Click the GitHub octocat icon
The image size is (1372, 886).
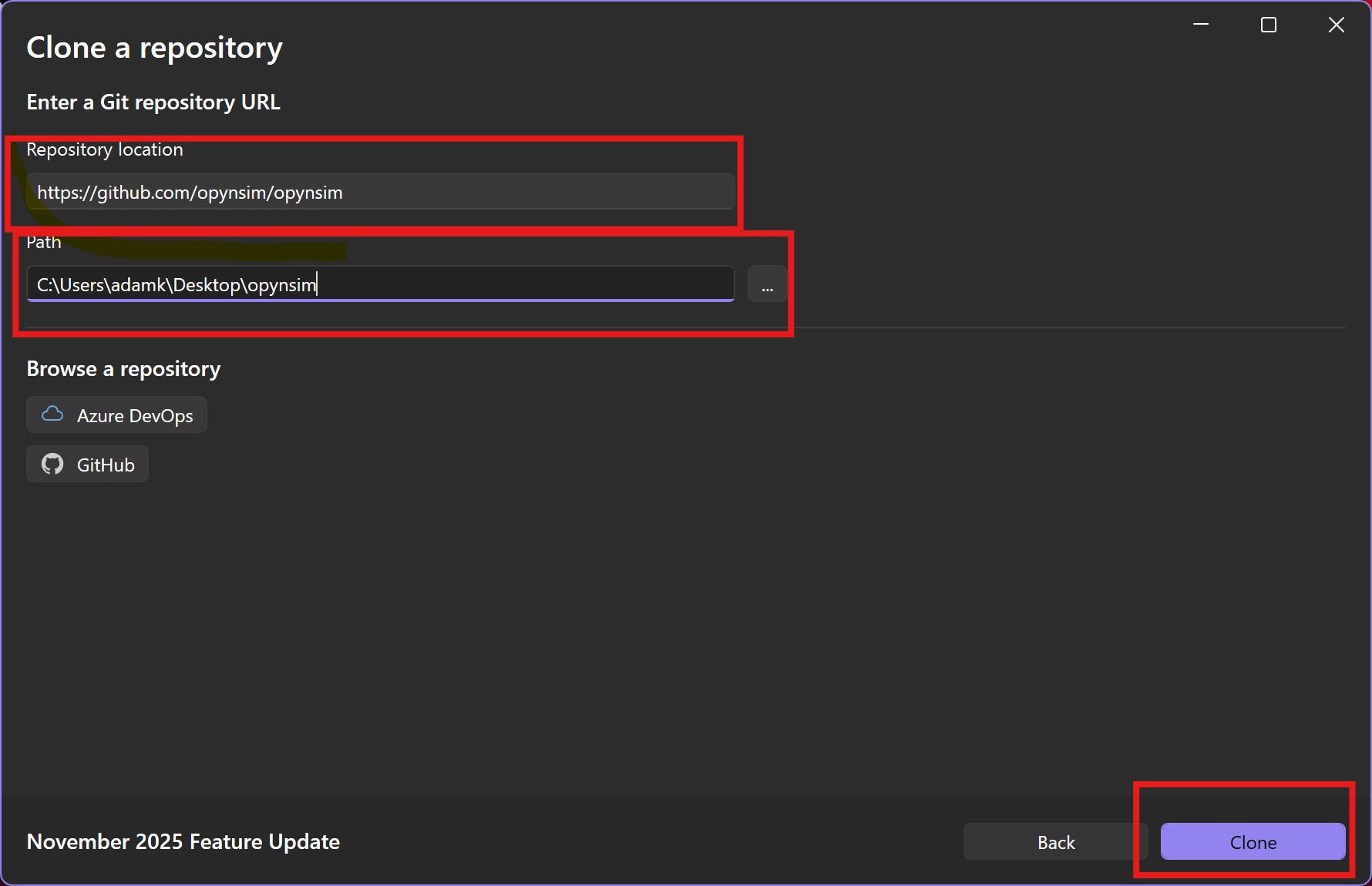(52, 464)
